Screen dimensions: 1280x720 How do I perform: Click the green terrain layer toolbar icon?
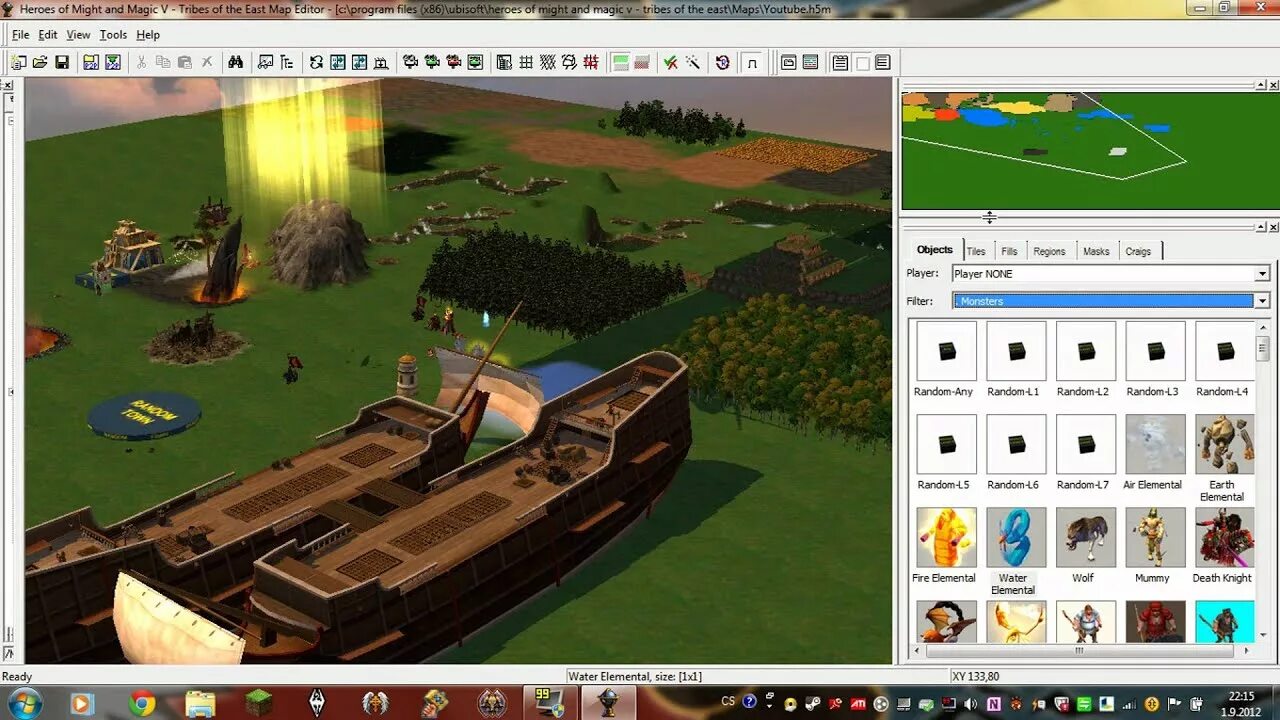point(620,62)
